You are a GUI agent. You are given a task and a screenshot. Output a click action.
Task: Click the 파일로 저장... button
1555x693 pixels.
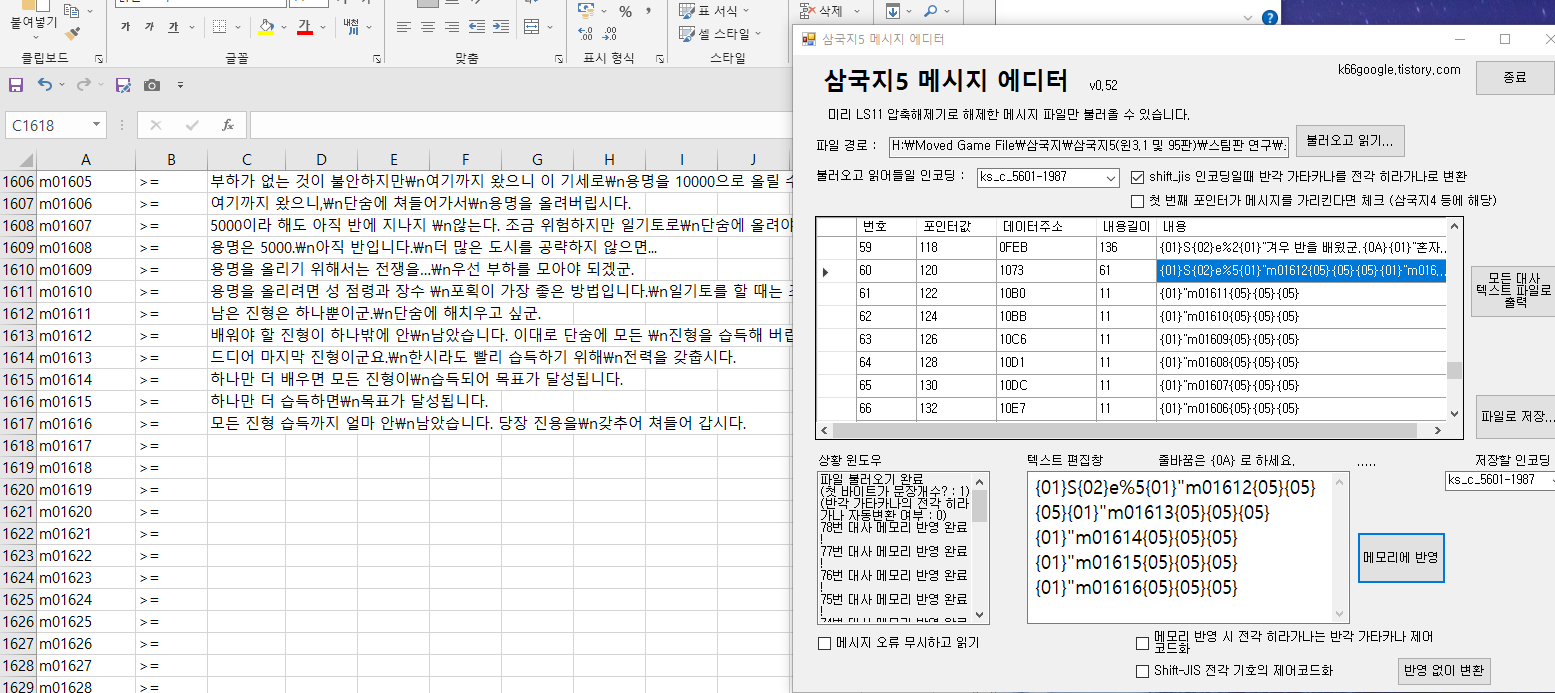1515,416
